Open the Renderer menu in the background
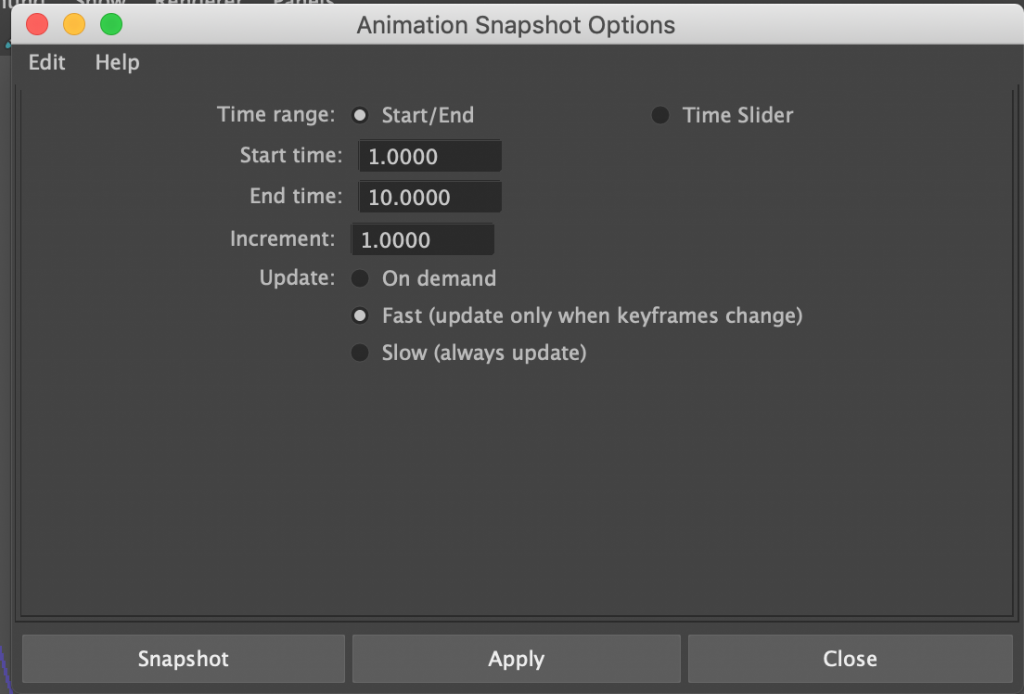The image size is (1024, 694). [200, 4]
